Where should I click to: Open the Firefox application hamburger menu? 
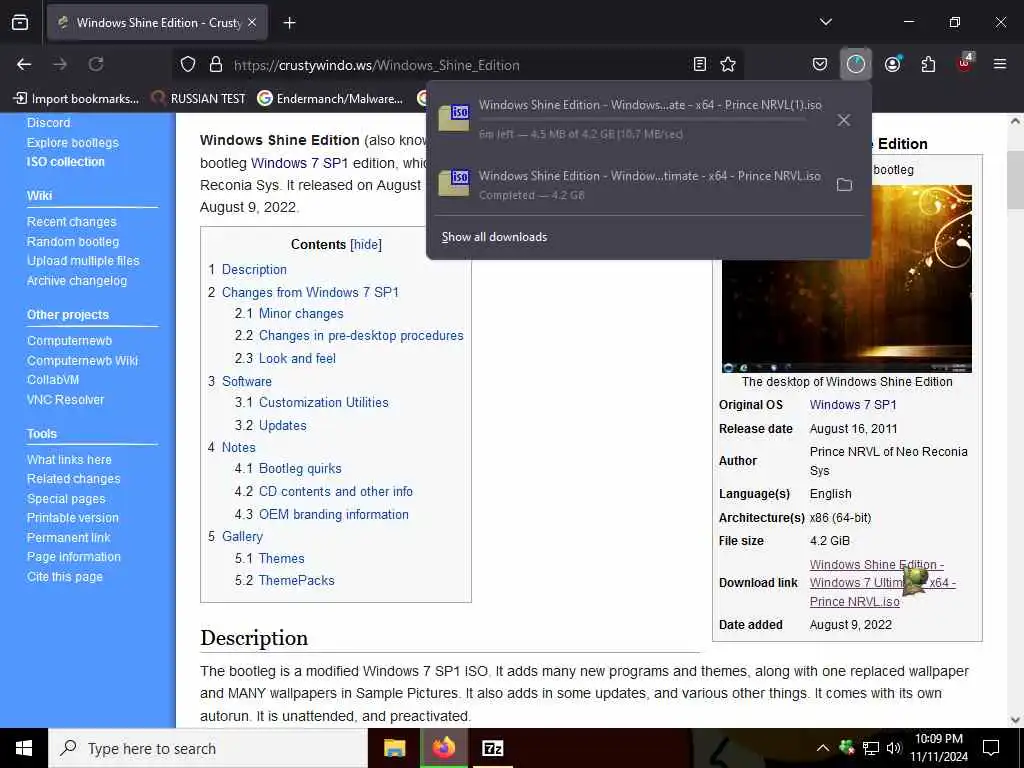[x=1000, y=64]
